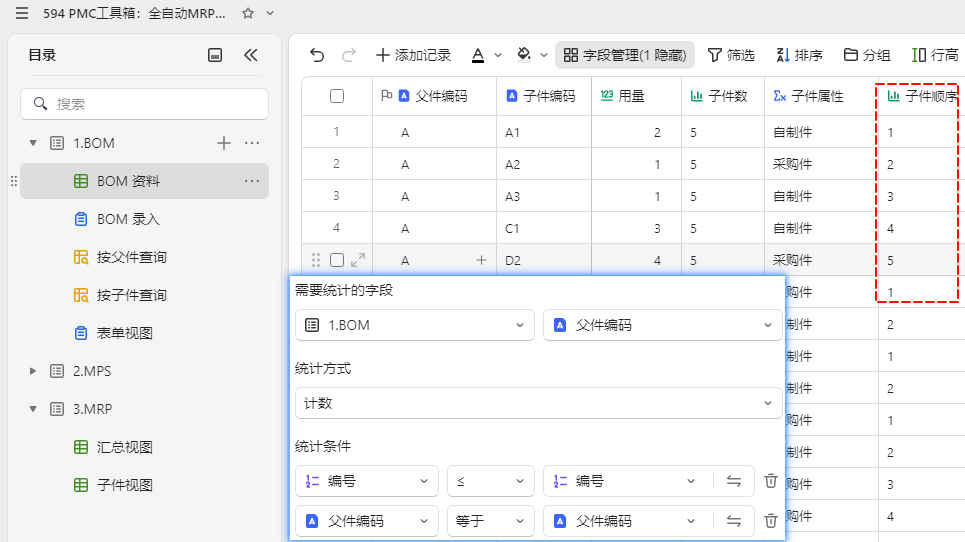965x542 pixels.
Task: Open the 父件编码 field dropdown under 需要统计的字段
Action: point(663,325)
